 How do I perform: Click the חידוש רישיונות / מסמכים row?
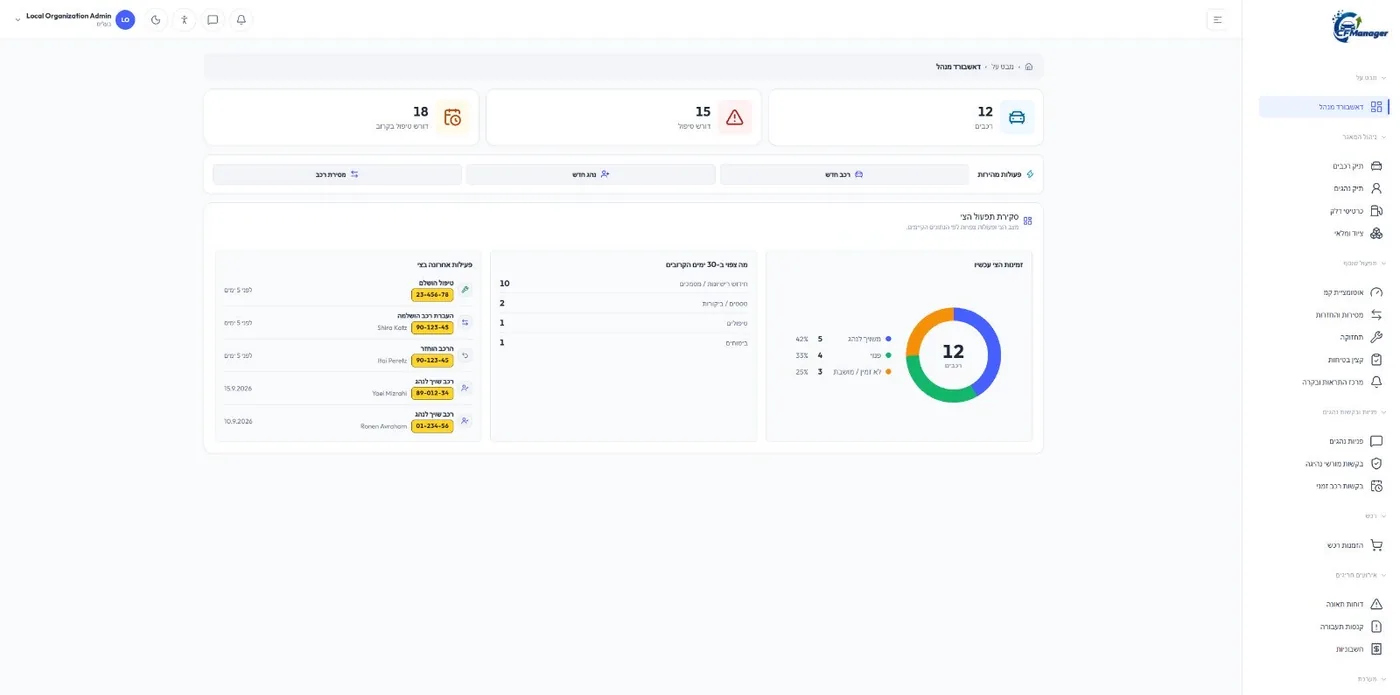[624, 284]
